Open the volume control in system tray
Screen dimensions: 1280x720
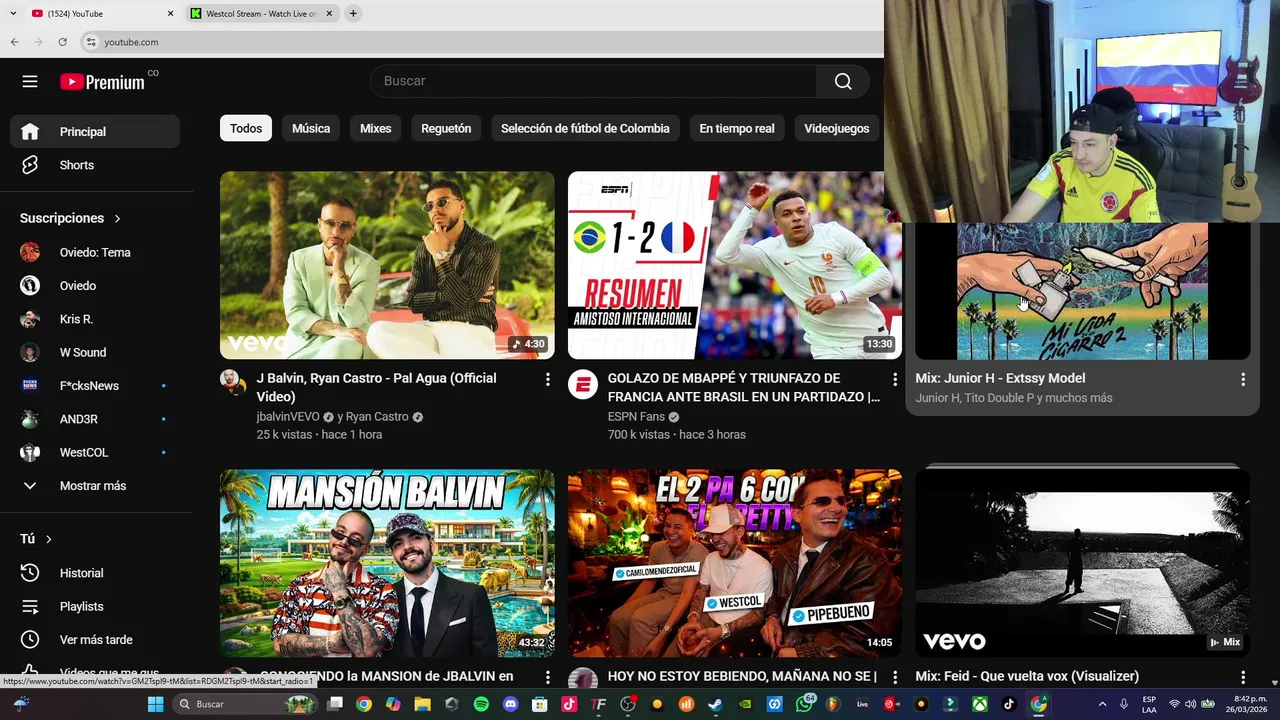1191,704
